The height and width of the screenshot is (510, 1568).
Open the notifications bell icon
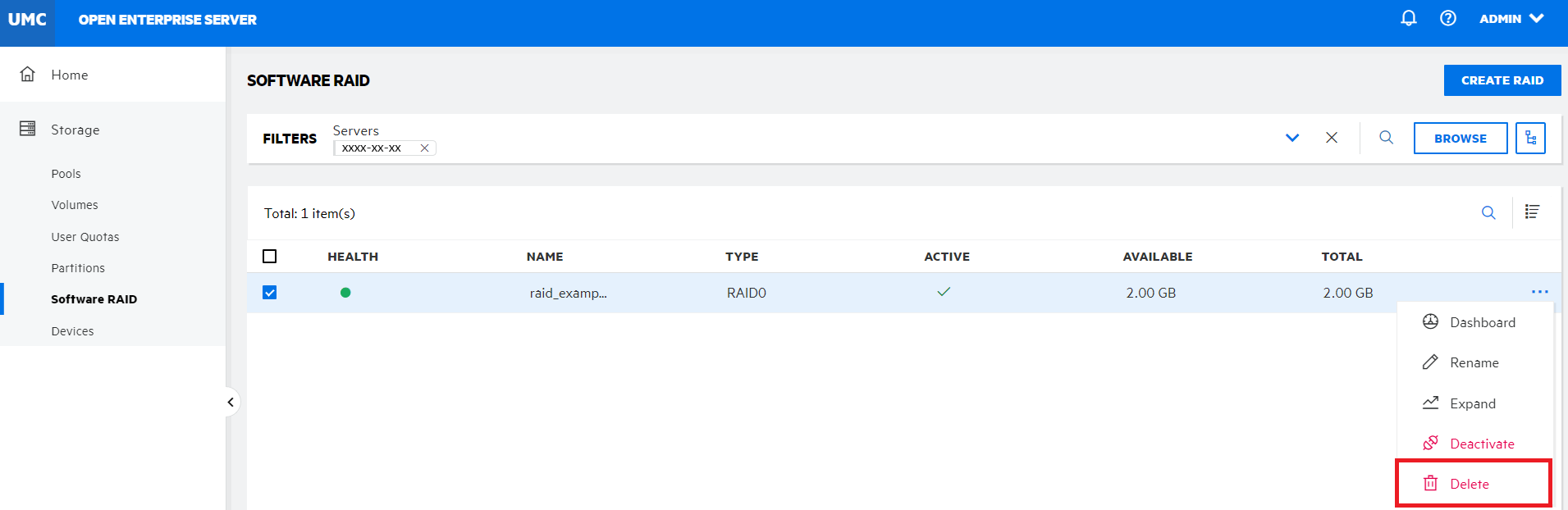pos(1408,18)
